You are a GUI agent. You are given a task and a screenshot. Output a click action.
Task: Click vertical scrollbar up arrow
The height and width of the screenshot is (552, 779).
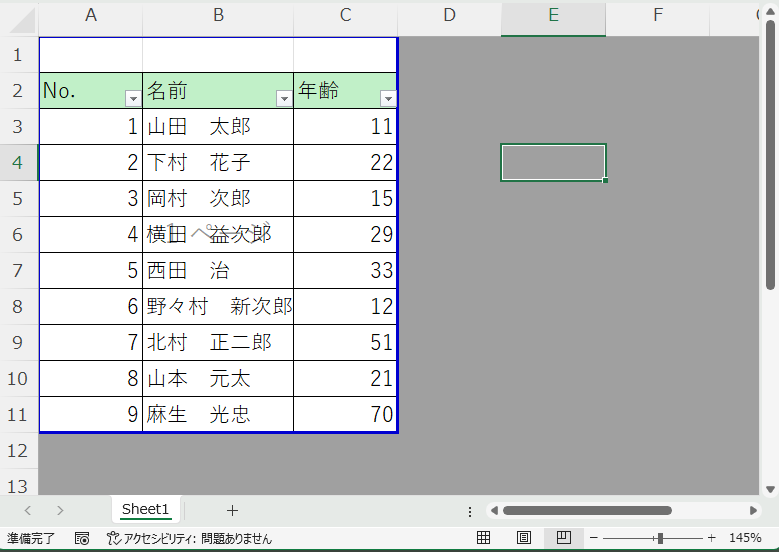pos(771,12)
